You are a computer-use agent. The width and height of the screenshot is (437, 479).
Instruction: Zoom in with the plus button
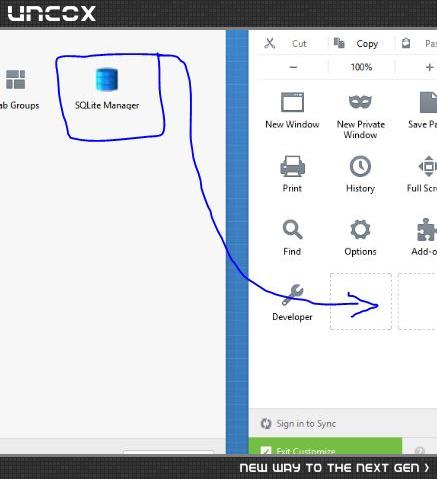(429, 67)
